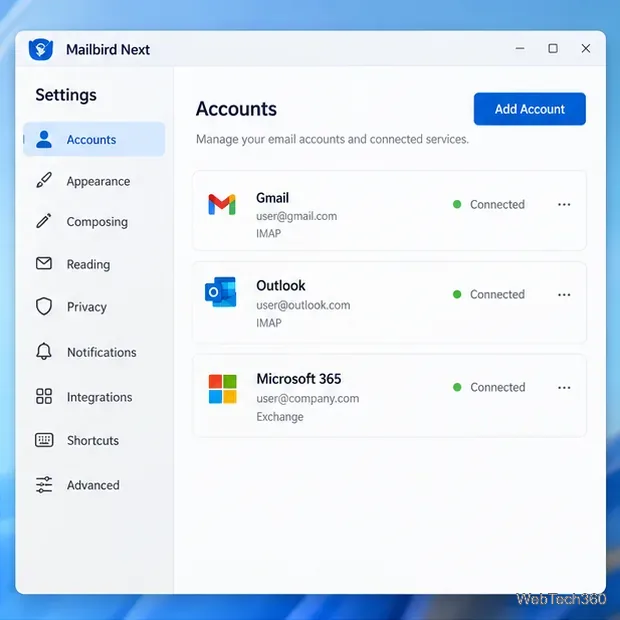Viewport: 620px width, 620px height.
Task: Go to Composing settings
Action: point(94,222)
